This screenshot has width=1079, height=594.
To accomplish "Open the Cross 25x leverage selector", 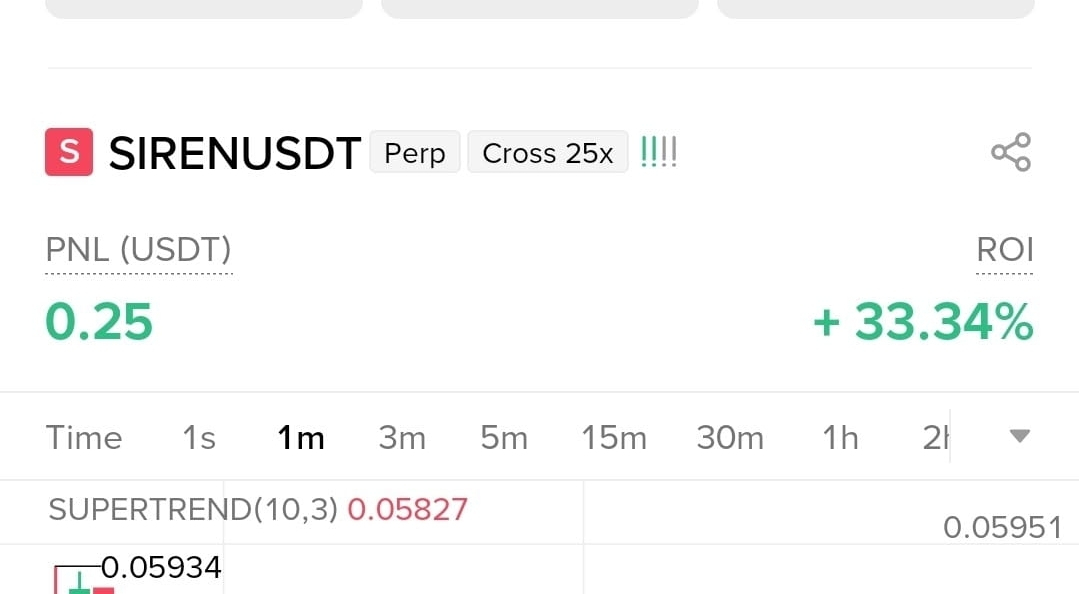I will click(547, 153).
